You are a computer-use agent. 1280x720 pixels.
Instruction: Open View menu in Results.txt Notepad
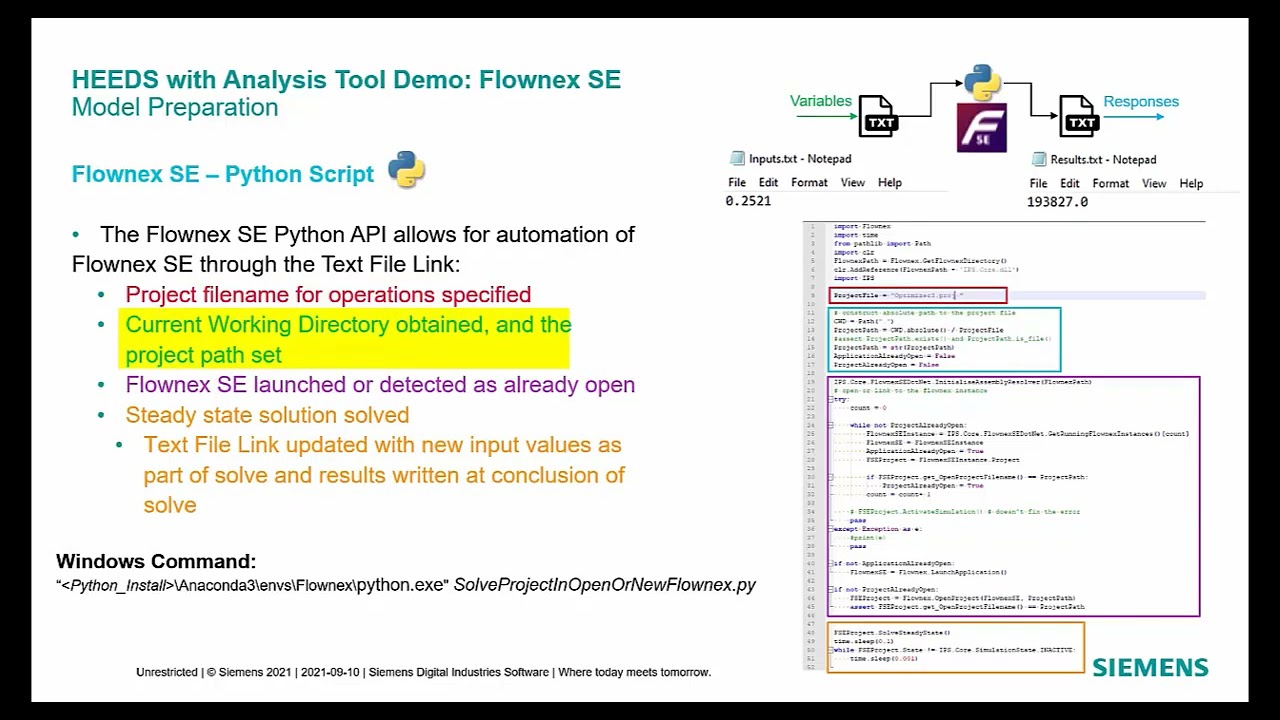click(1154, 184)
